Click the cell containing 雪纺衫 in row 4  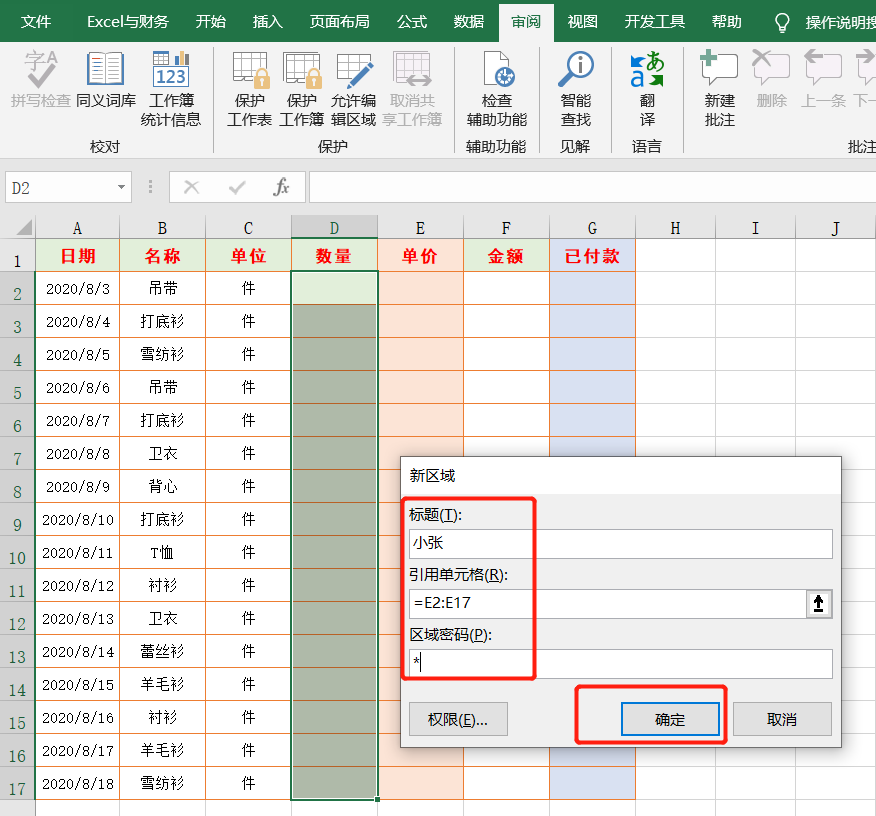163,355
